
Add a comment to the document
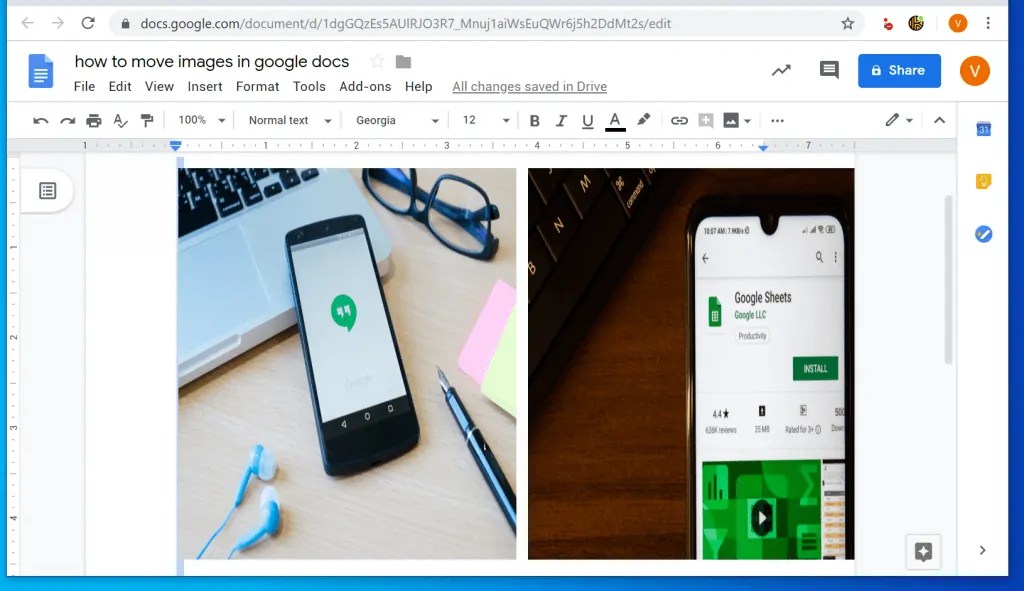coord(706,120)
